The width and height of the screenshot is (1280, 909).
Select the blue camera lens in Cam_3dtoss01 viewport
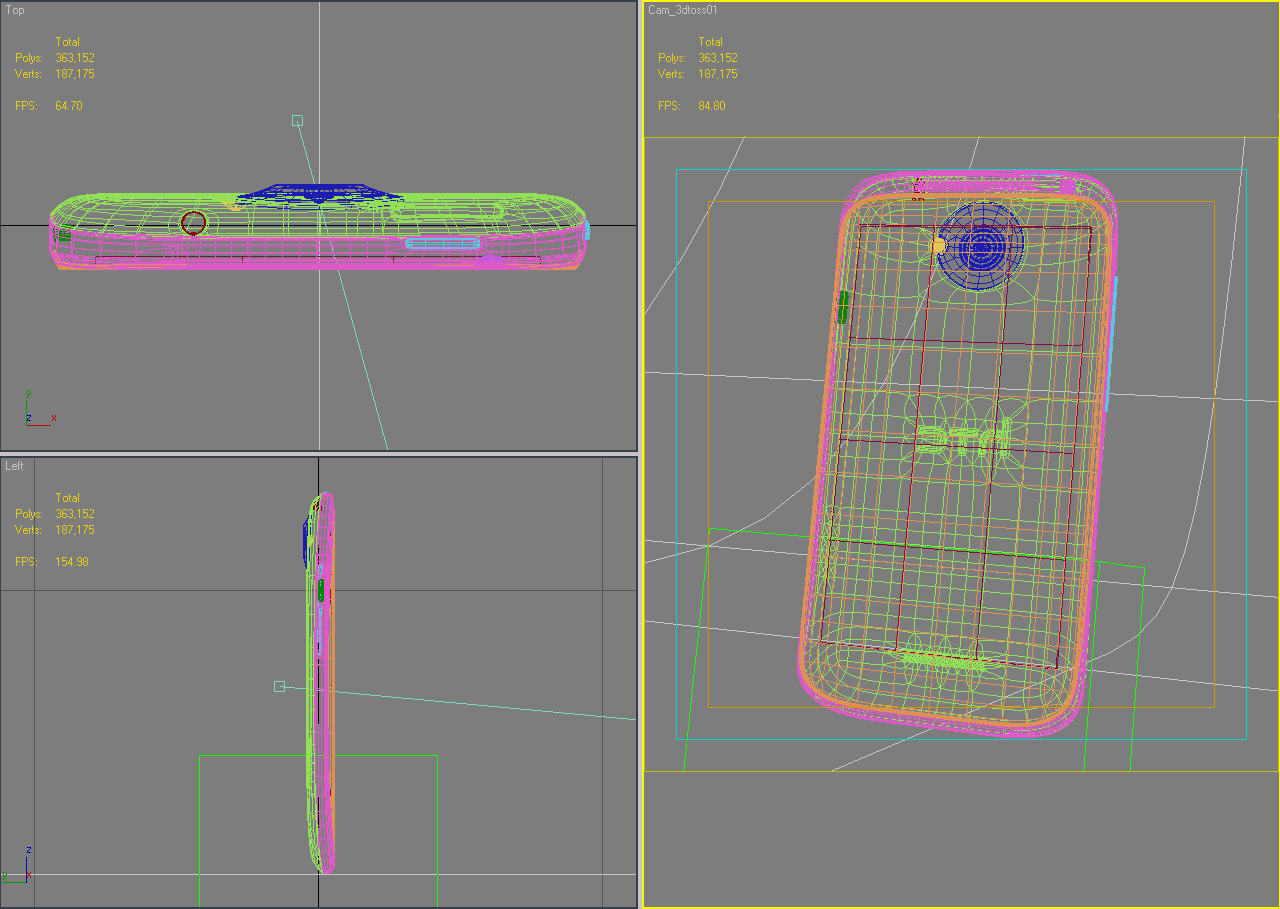pos(981,247)
